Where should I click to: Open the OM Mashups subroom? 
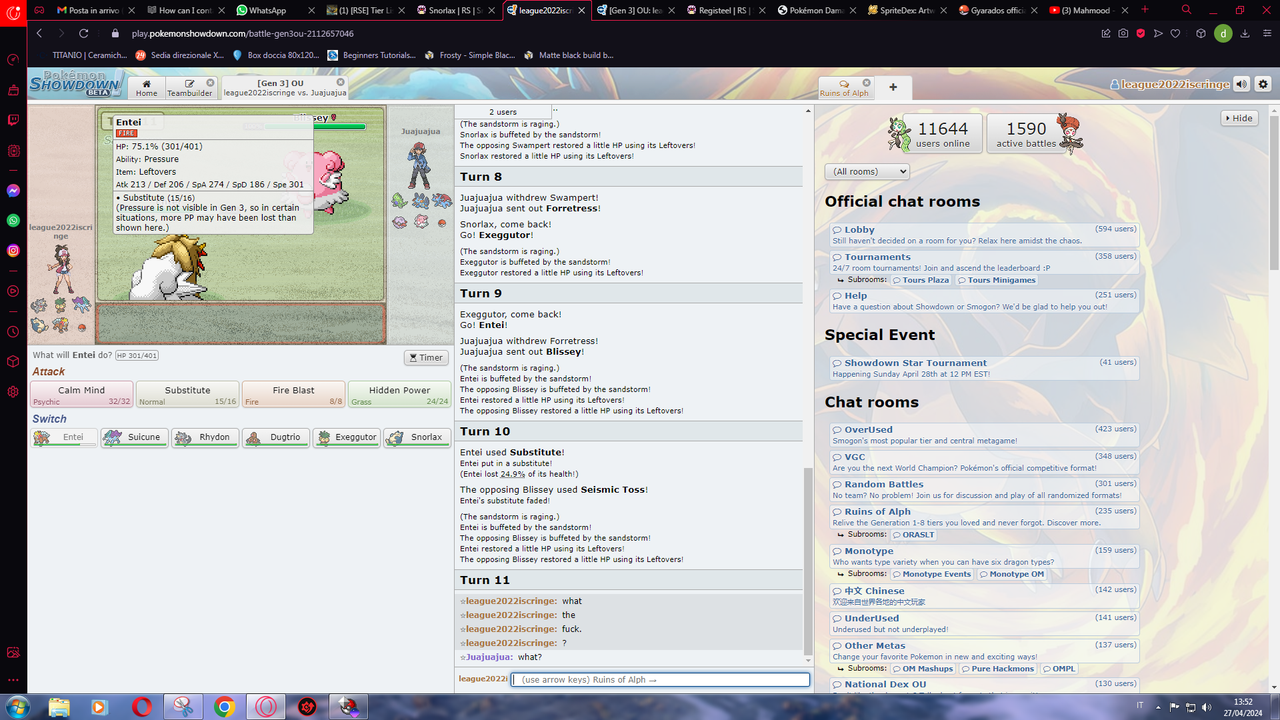tap(923, 669)
